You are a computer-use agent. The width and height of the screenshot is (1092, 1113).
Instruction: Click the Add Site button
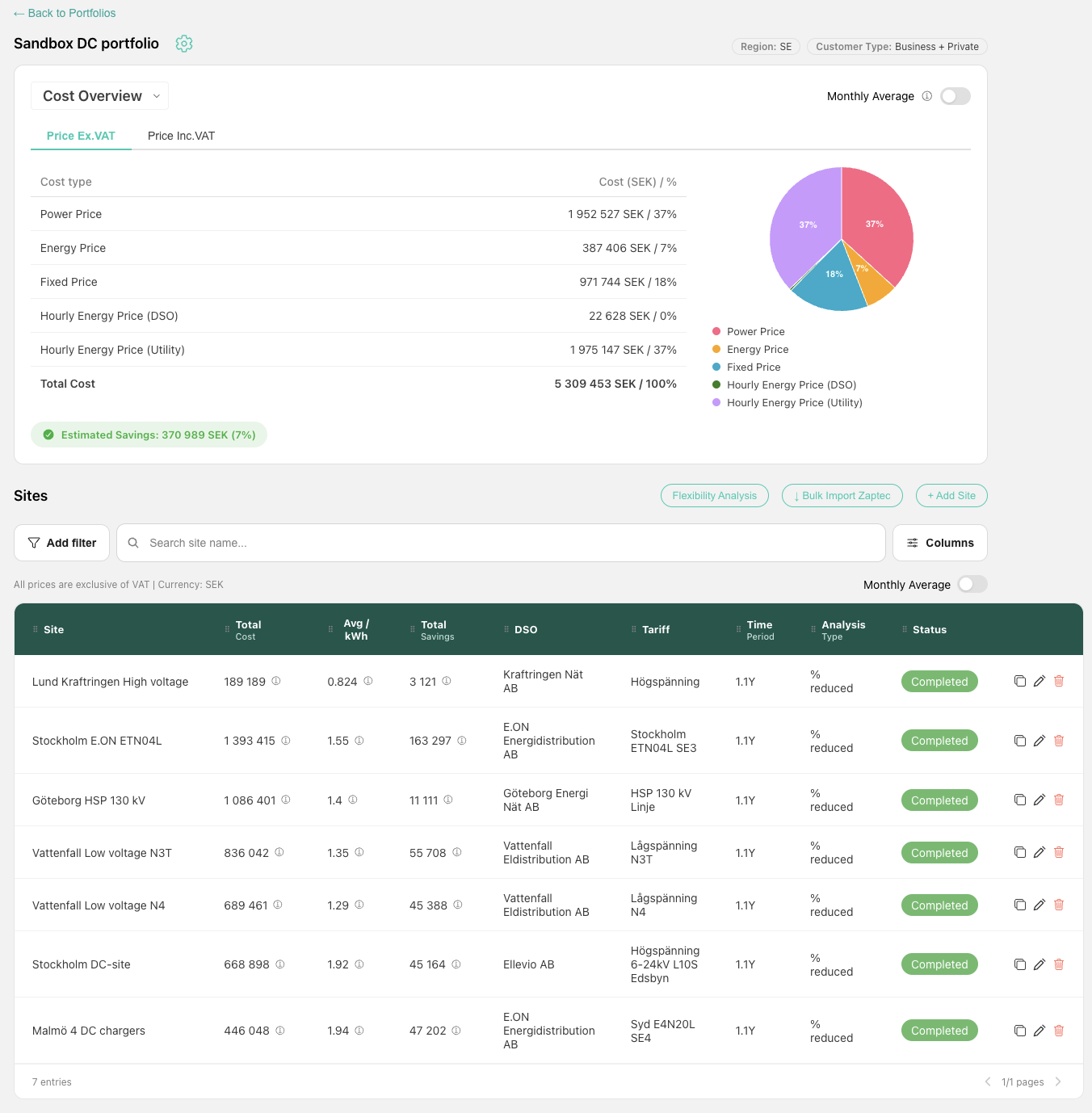[x=951, y=495]
